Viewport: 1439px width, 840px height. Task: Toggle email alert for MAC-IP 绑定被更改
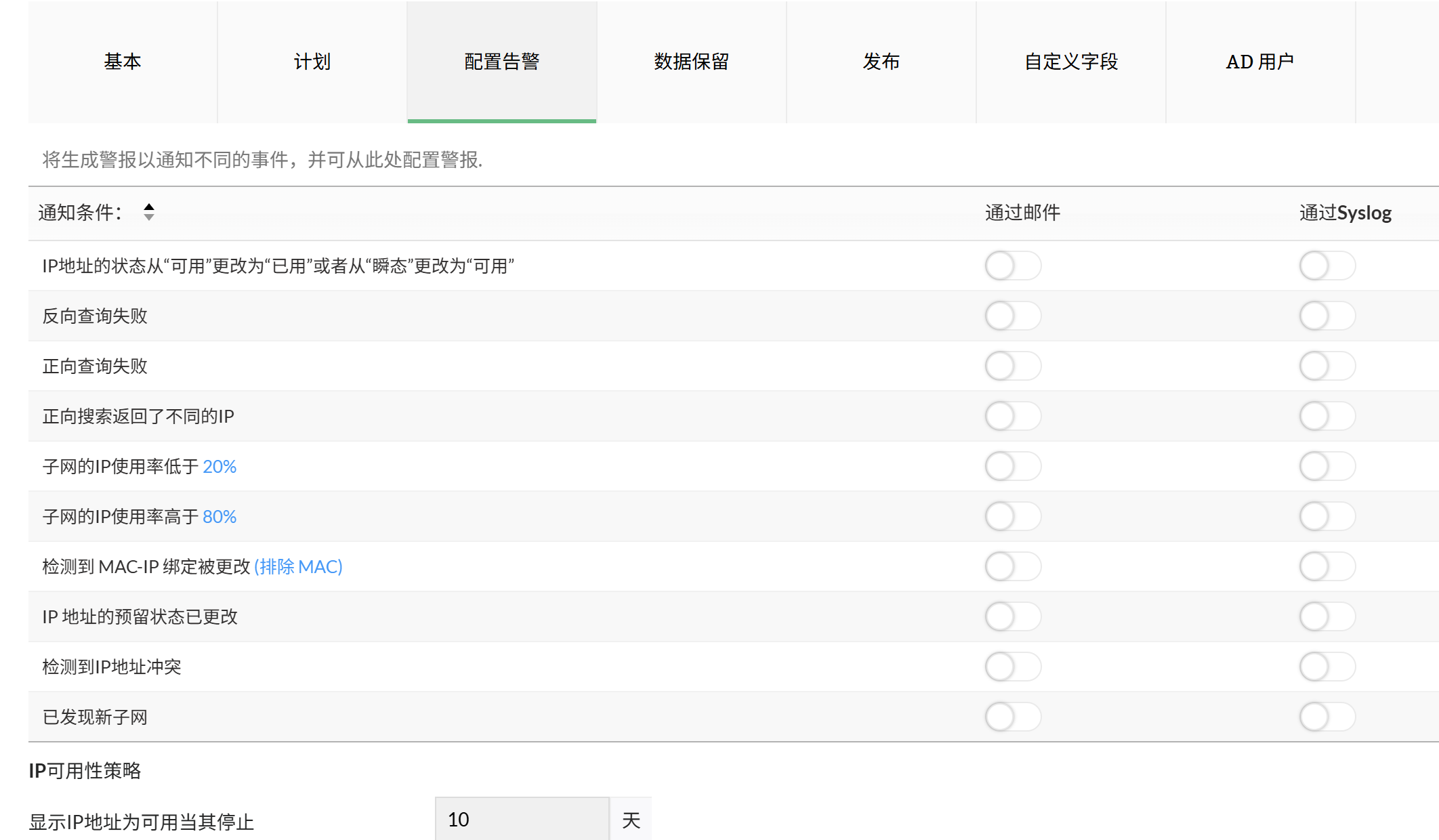pos(1013,566)
